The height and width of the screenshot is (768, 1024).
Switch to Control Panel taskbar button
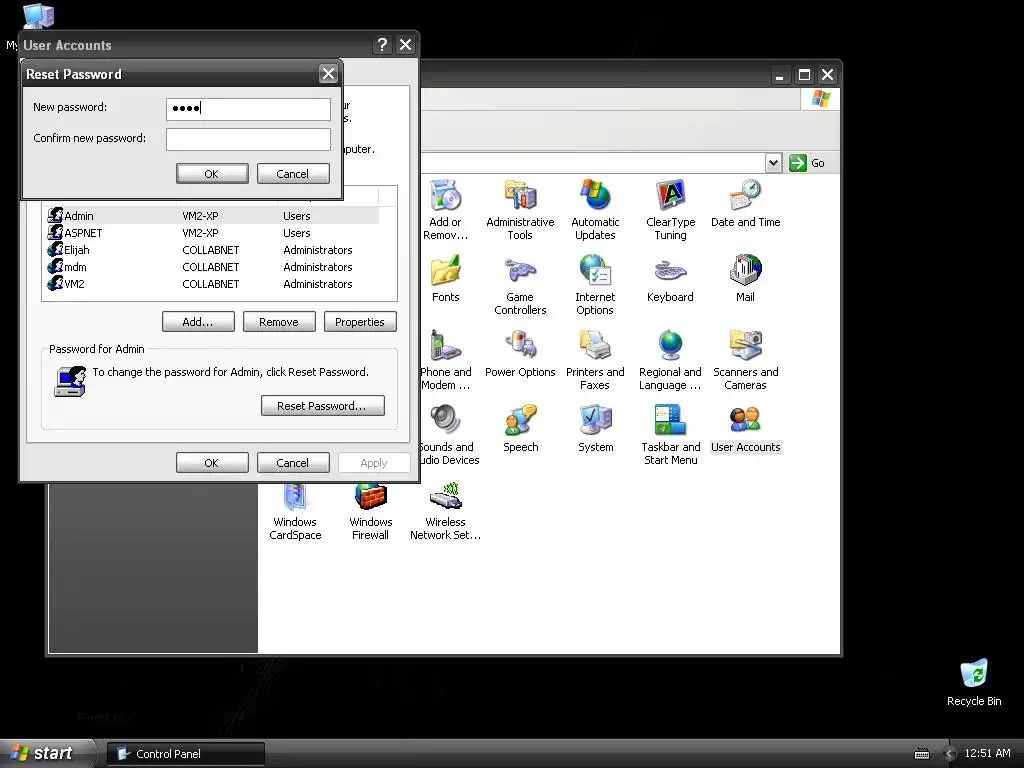click(x=186, y=754)
